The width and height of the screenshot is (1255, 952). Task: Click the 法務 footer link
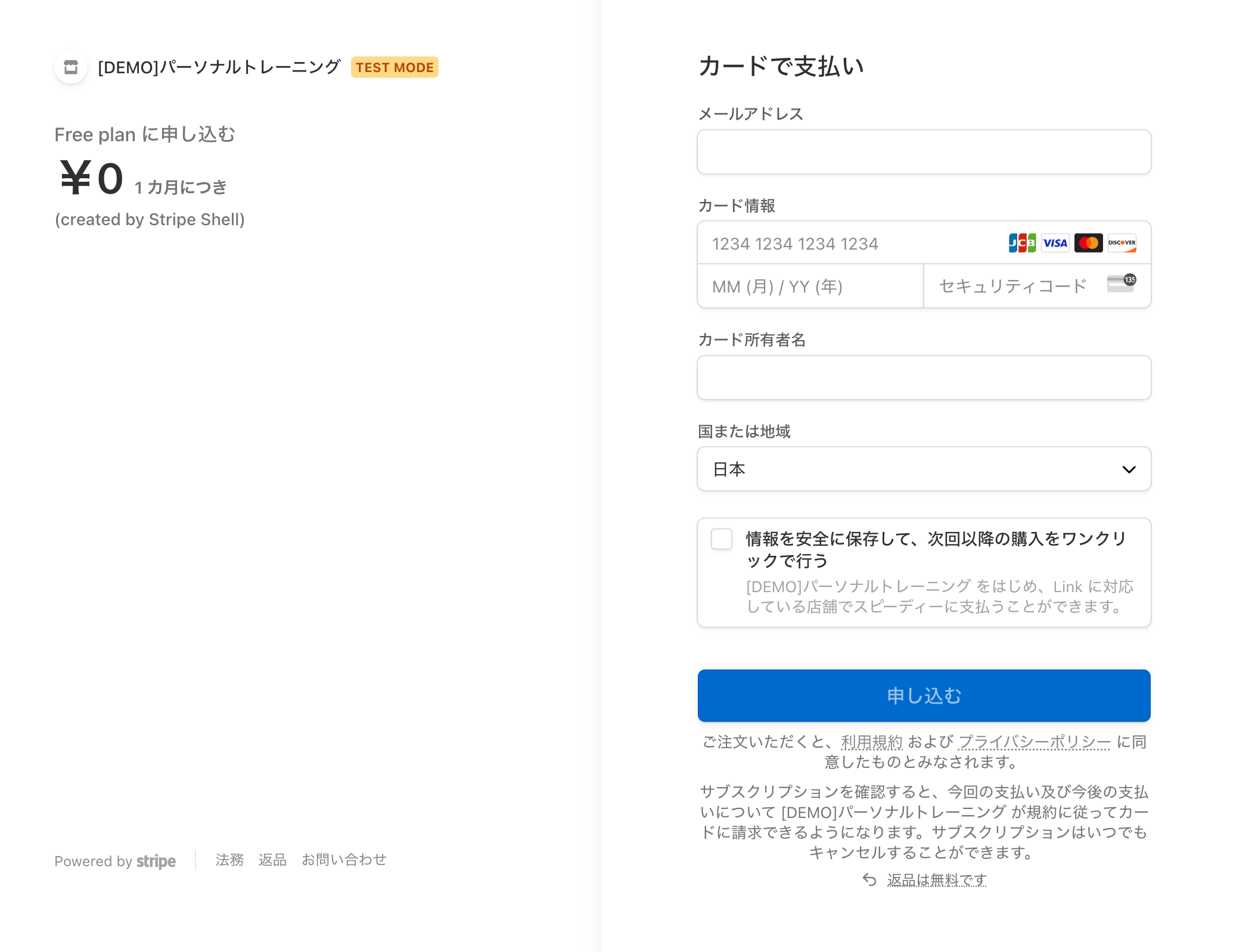tap(229, 860)
